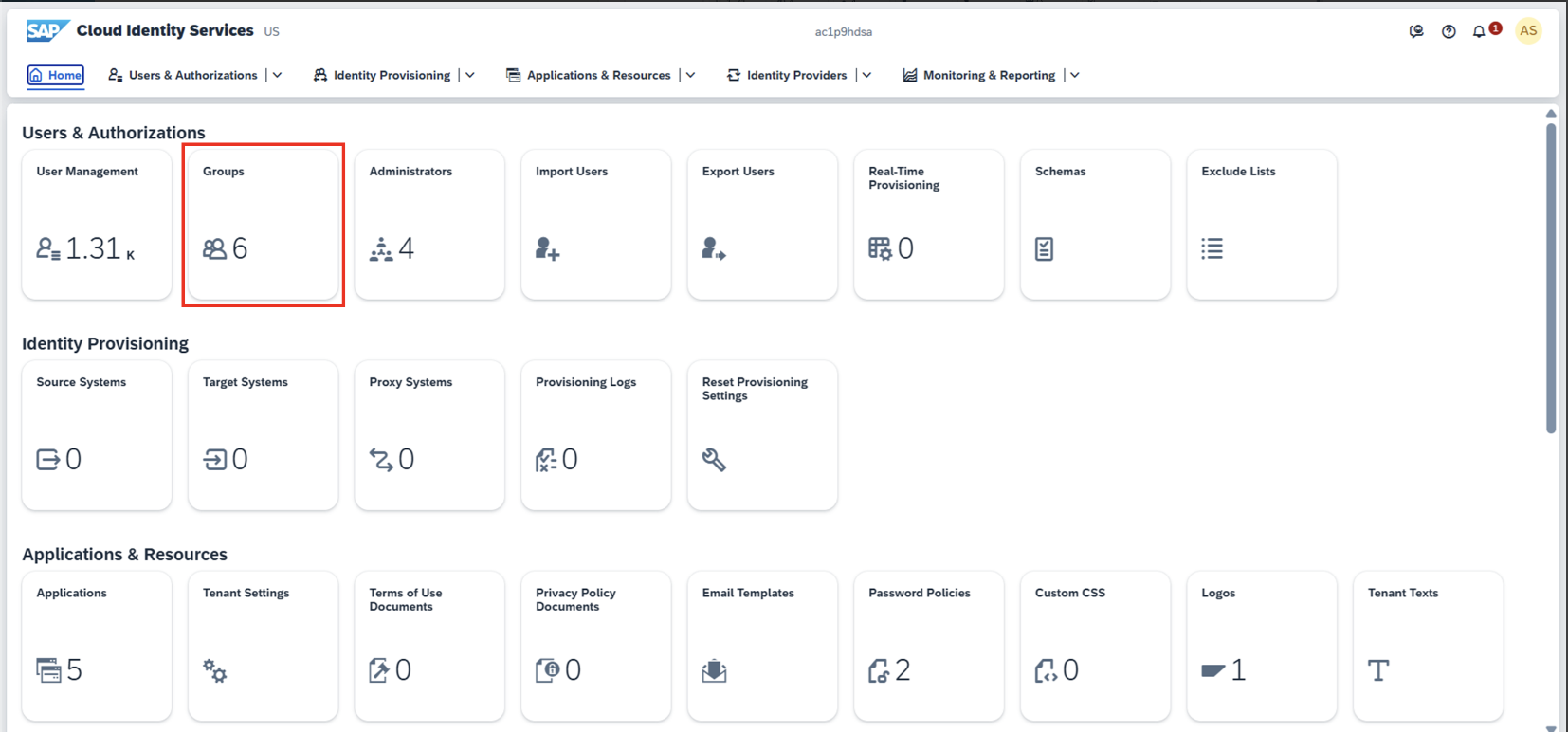
Task: Open the Identity Providers menu item
Action: point(795,75)
